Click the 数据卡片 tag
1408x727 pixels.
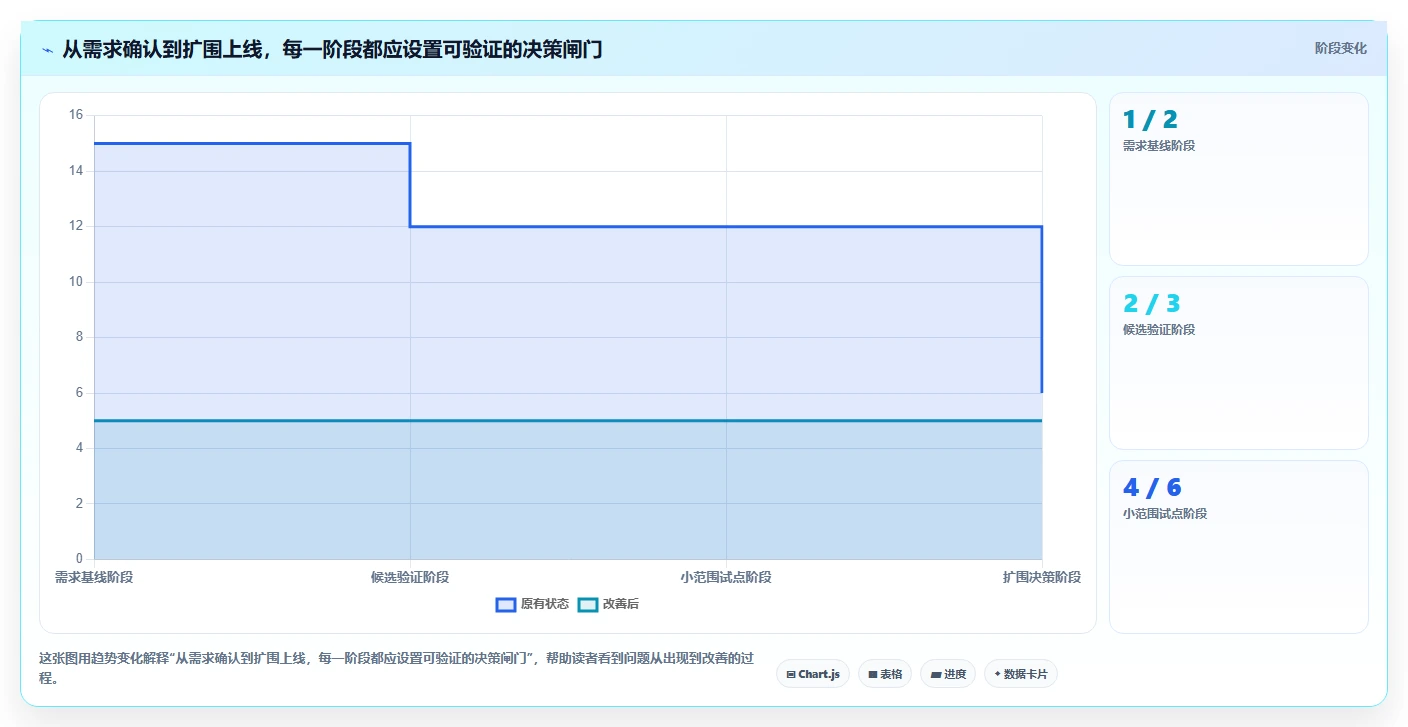pos(1021,674)
